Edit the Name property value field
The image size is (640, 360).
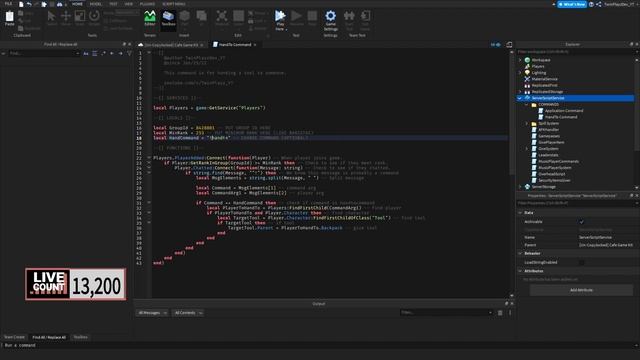click(607, 237)
